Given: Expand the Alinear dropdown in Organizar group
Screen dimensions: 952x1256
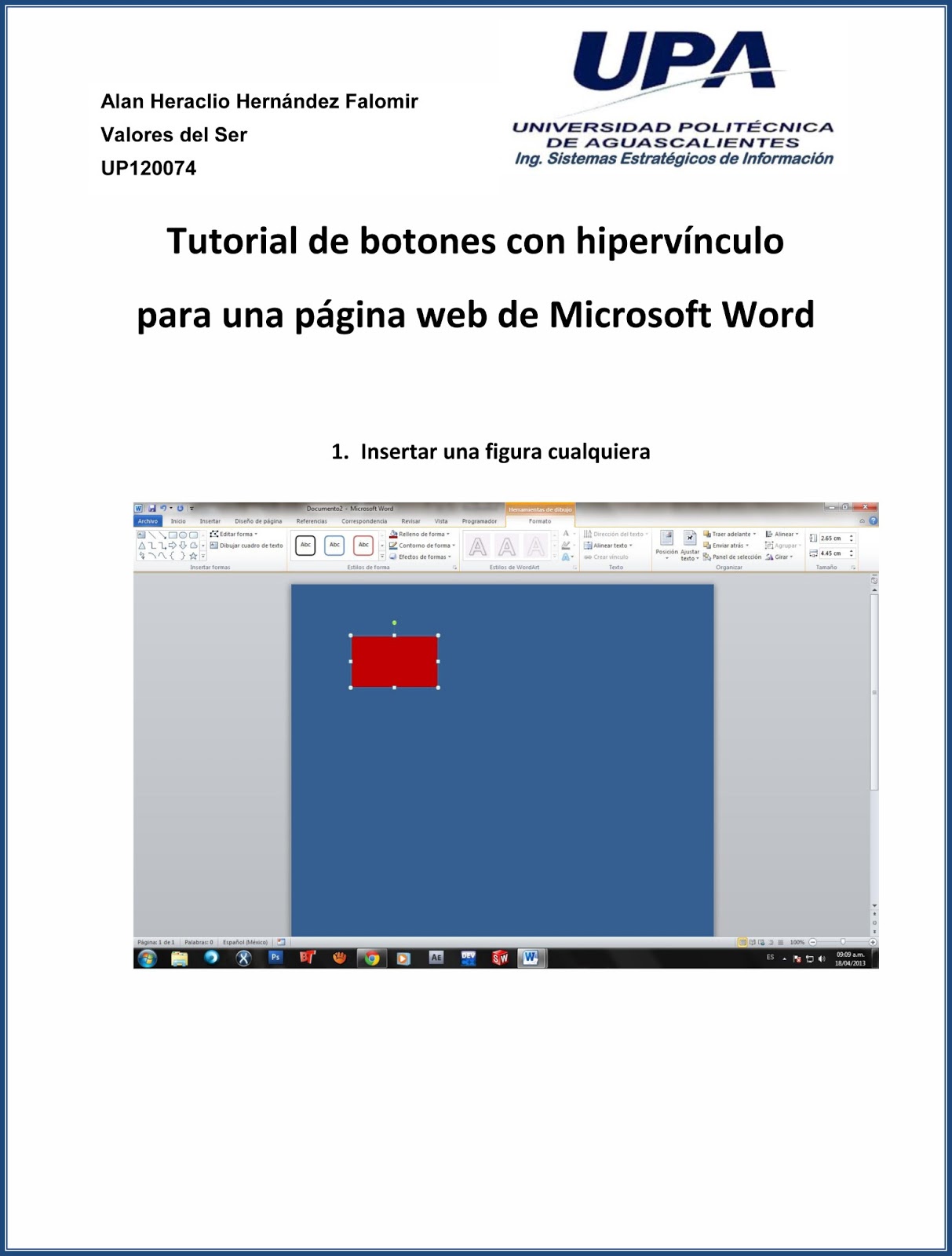Looking at the screenshot, I should point(782,534).
